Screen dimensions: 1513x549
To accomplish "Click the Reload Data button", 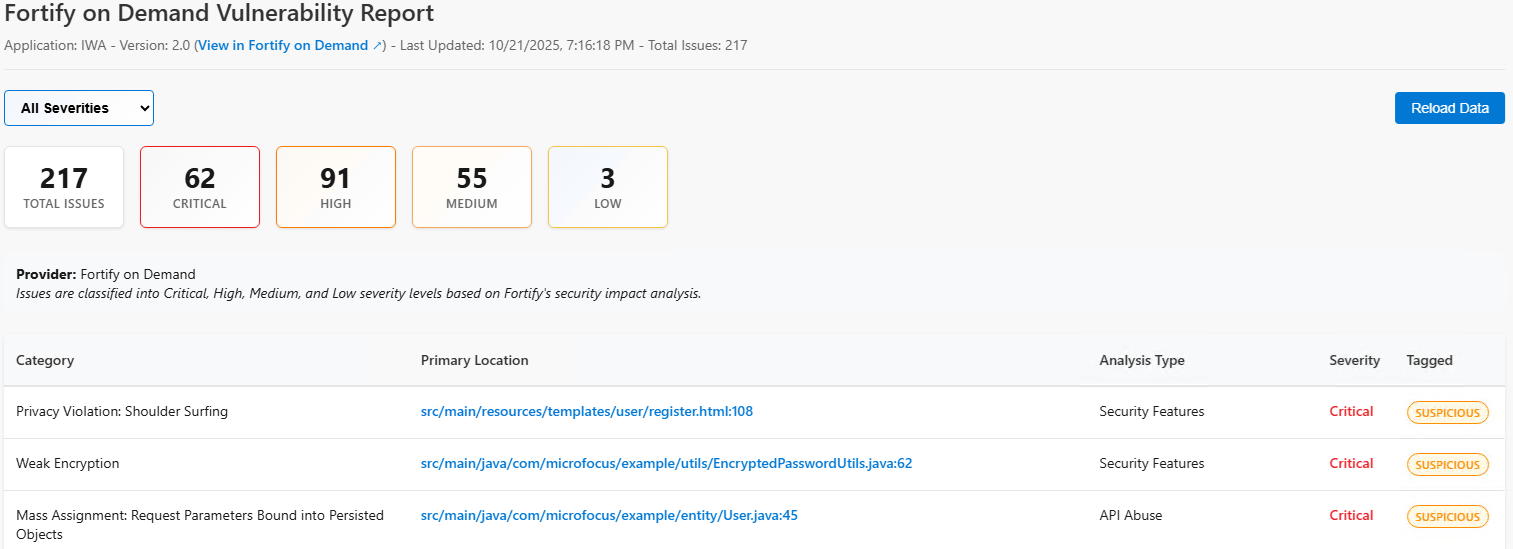I will [1450, 108].
